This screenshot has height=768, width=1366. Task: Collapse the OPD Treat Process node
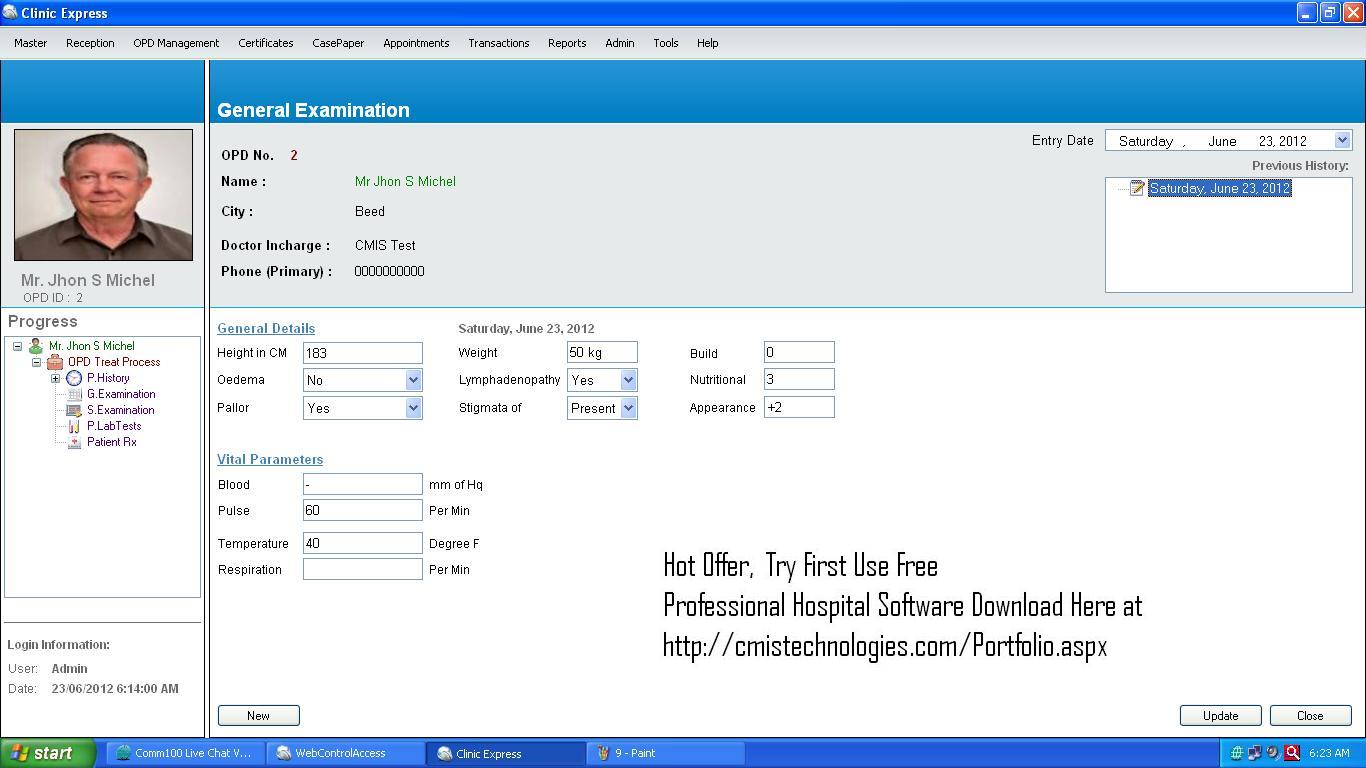[37, 362]
